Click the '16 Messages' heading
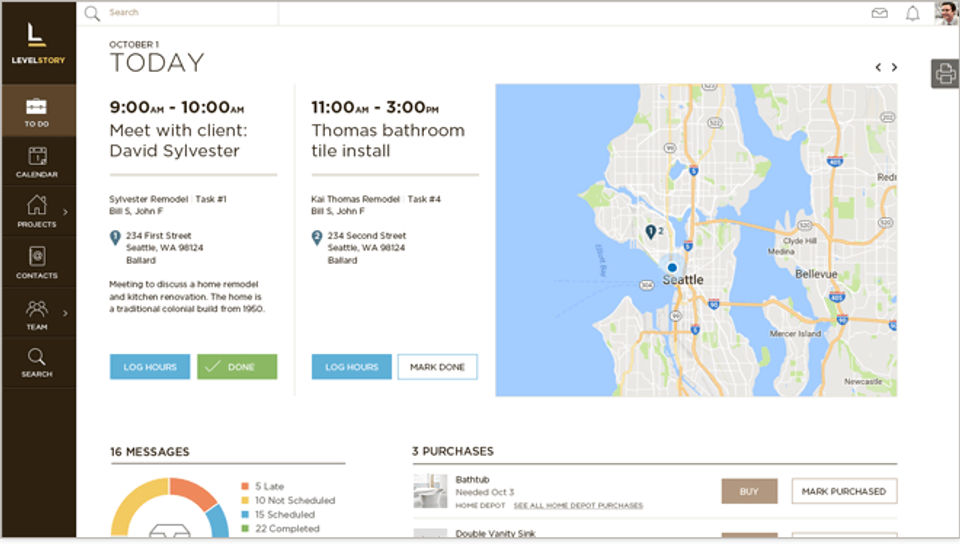Screen dimensions: 960x547 click(x=149, y=452)
